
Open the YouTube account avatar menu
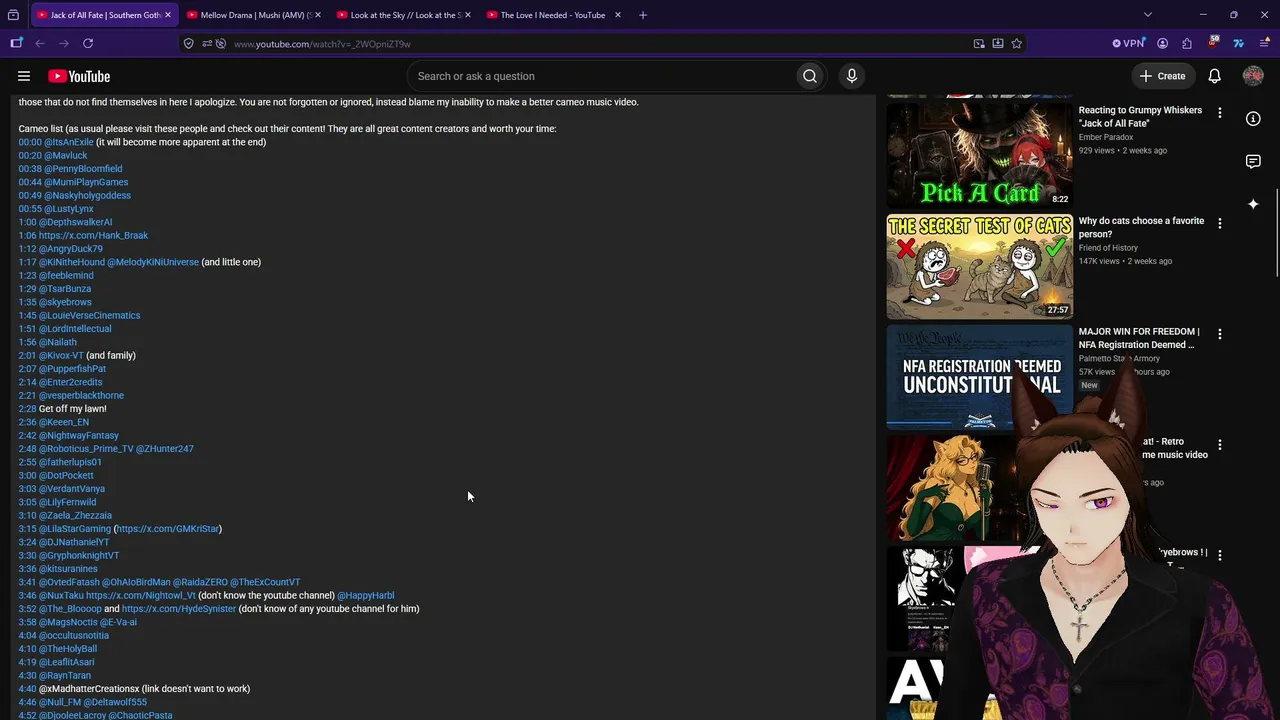[1253, 76]
